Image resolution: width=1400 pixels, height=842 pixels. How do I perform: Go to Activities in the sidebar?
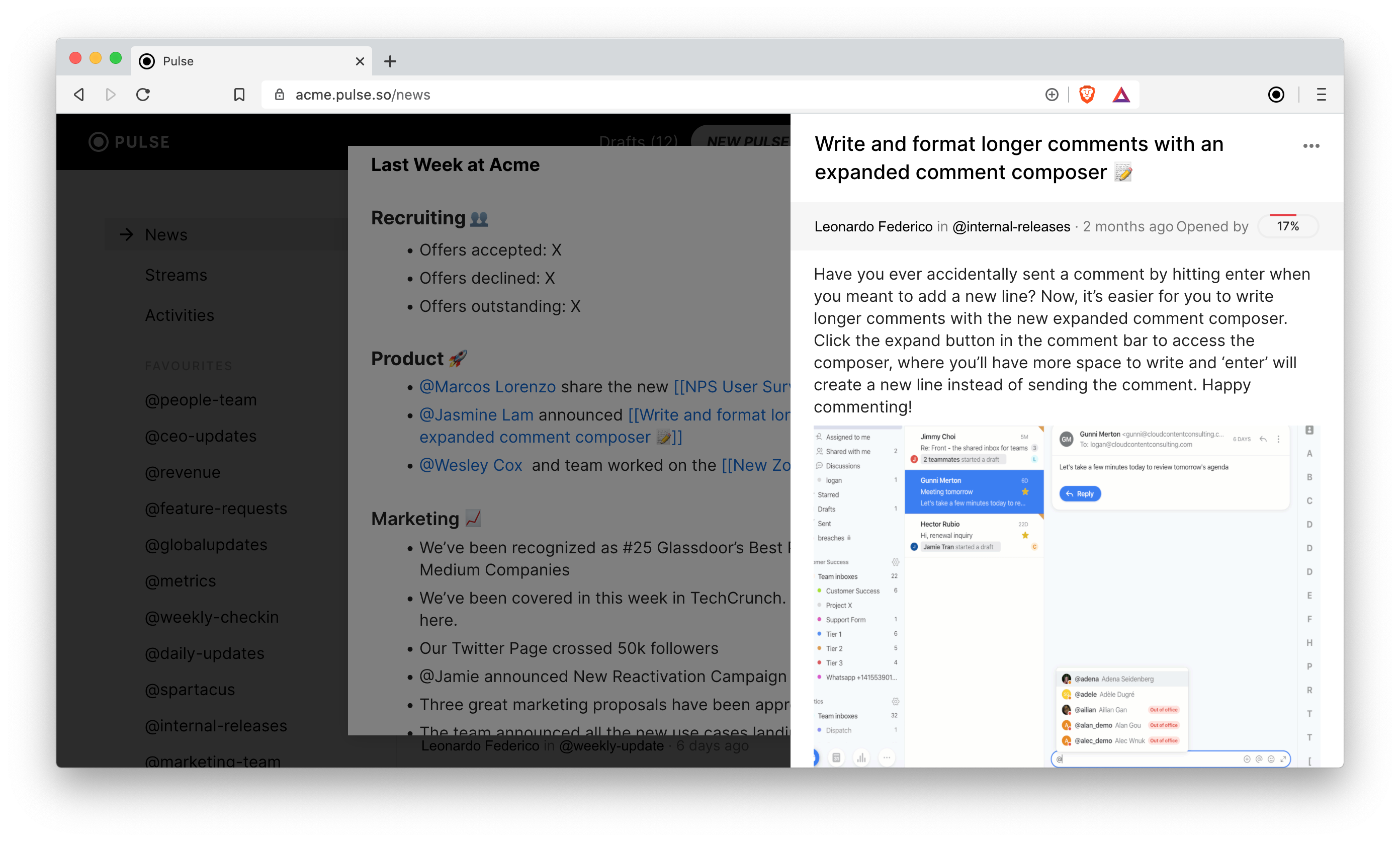click(179, 315)
